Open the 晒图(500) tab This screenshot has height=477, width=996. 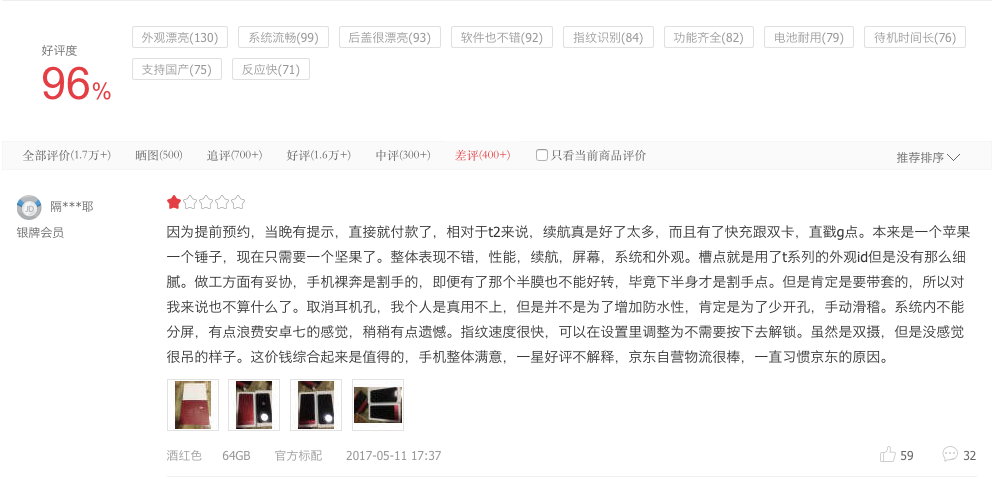point(159,155)
